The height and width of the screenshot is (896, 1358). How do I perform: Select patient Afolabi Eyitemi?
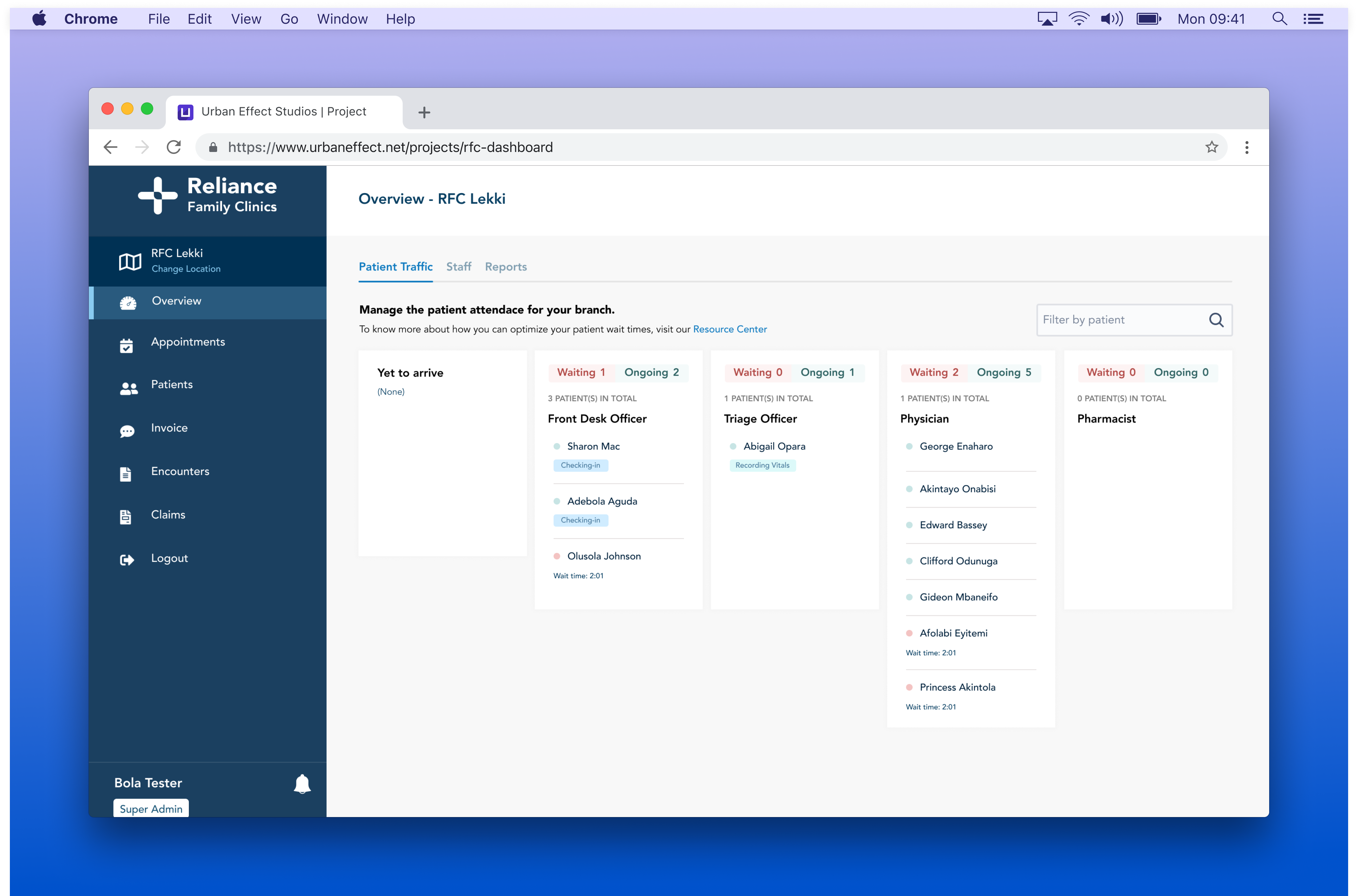point(953,633)
